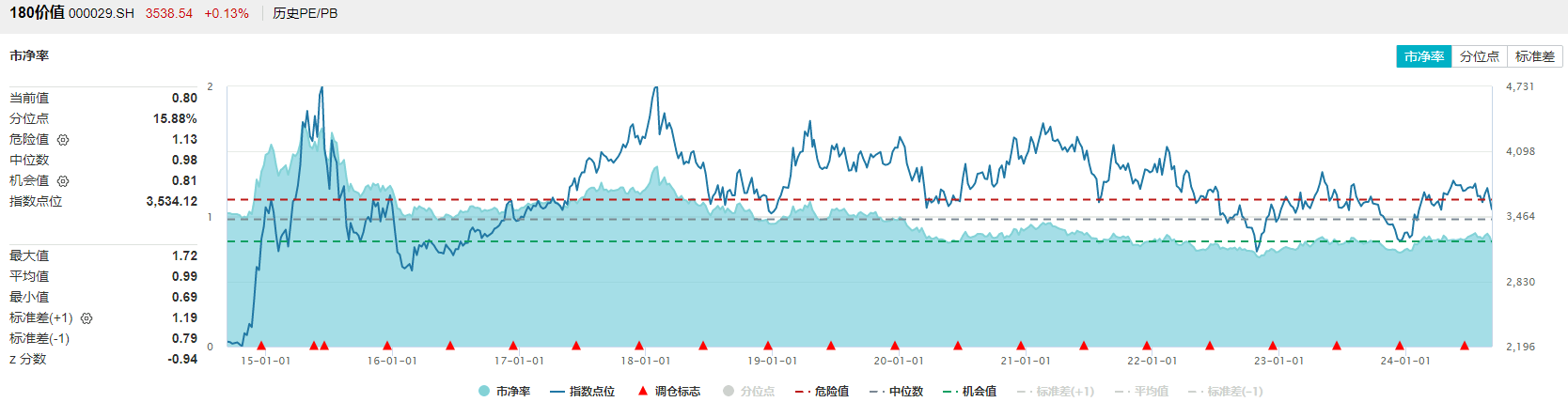Enable 平均值 line in legend
Screen dimensions: 1568x402
[x=1142, y=392]
